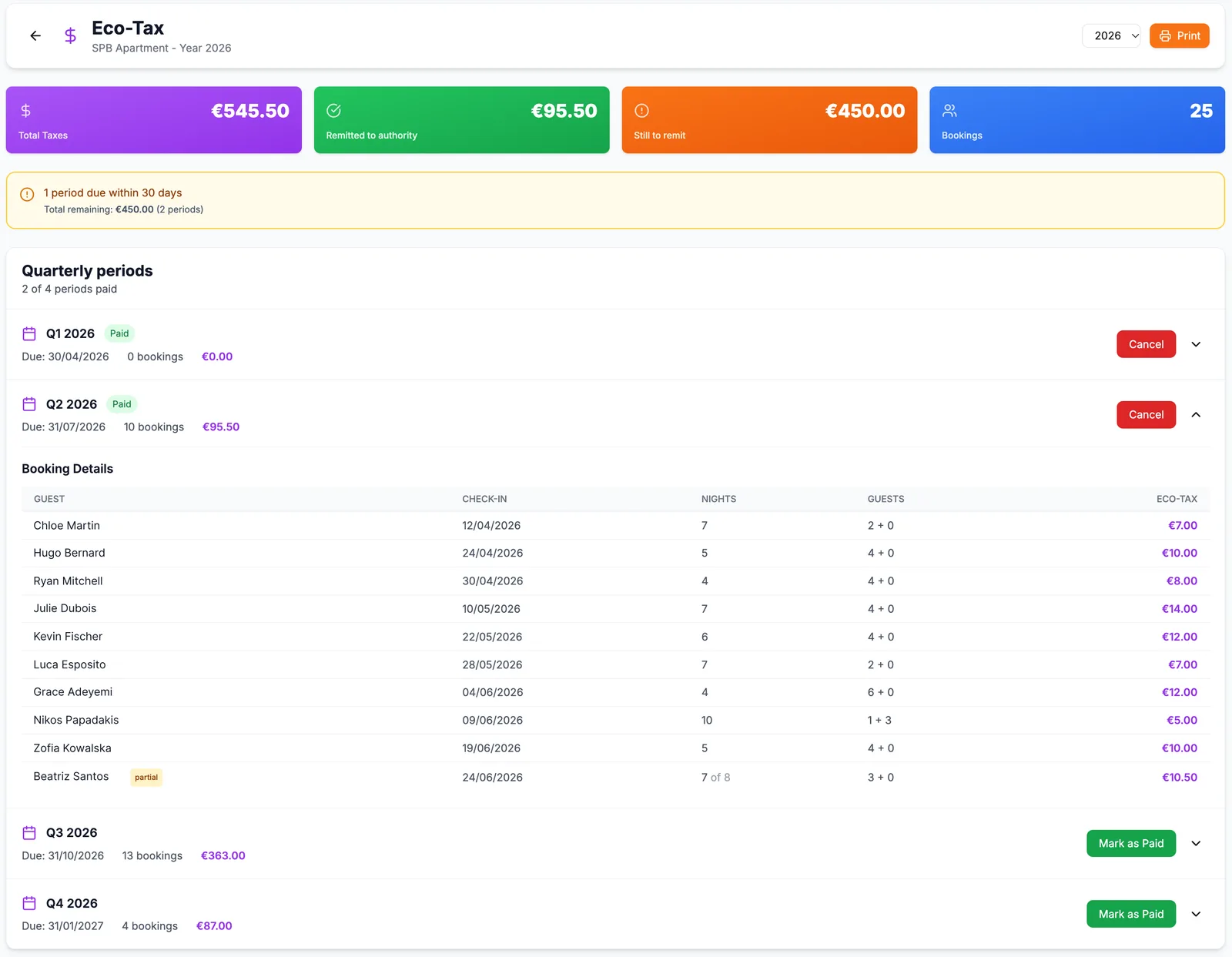Click Julie Dubois's eco-tax amount €14.00
The width and height of the screenshot is (1232, 957).
[1180, 609]
